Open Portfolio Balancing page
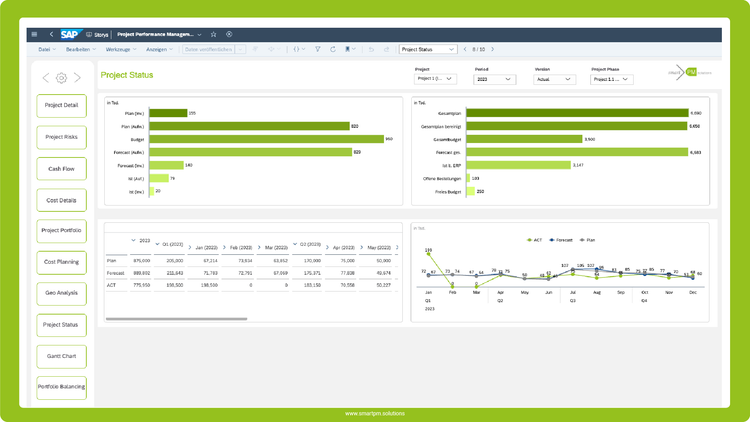 (x=61, y=387)
